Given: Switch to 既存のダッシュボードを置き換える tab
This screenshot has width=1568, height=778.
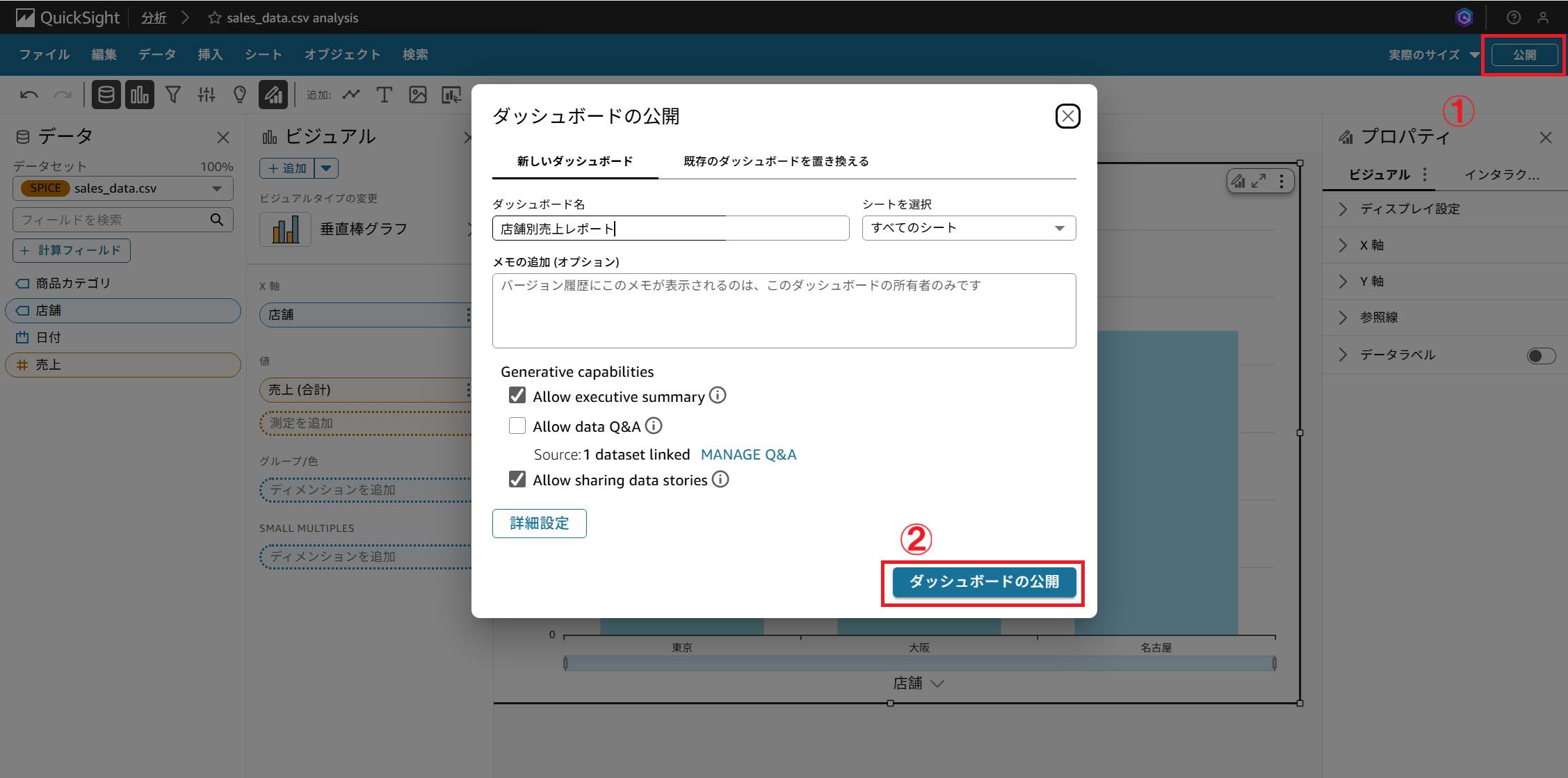Looking at the screenshot, I should [776, 161].
